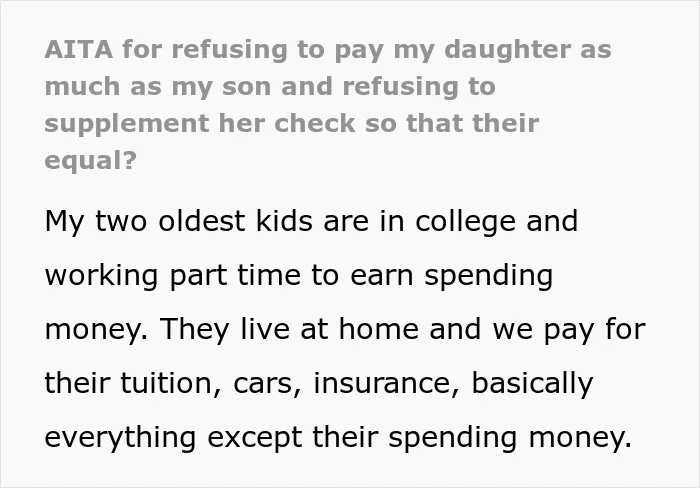Click the word "basically" in the paragraph
700x488 pixels.
coord(532,384)
